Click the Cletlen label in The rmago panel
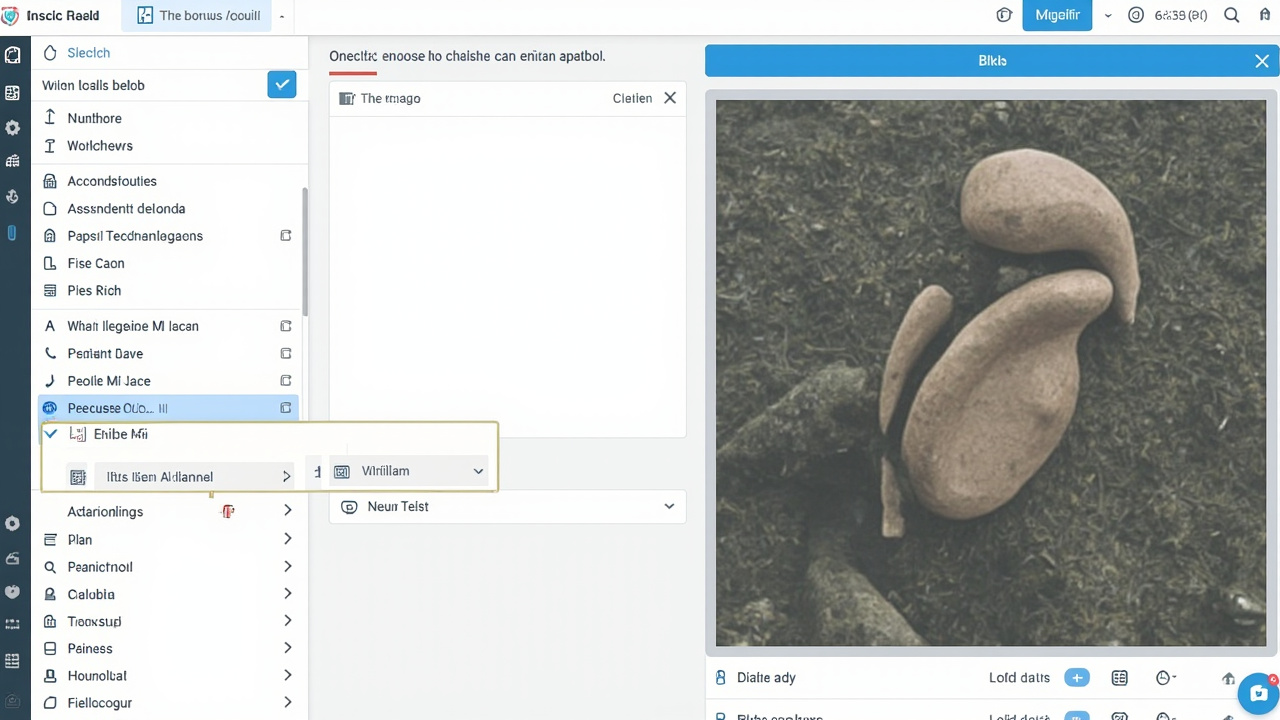This screenshot has height=720, width=1280. click(x=632, y=98)
